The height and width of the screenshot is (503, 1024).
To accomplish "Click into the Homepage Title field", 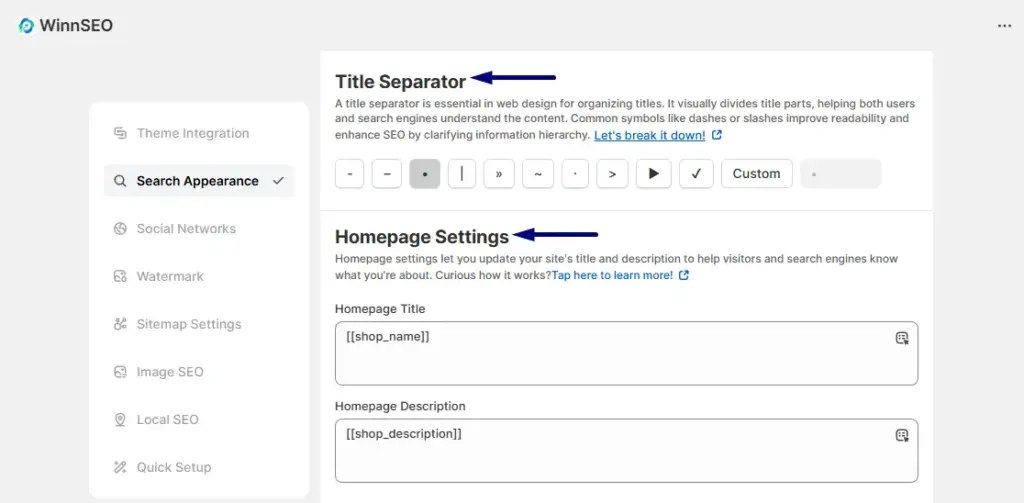I will tap(626, 353).
